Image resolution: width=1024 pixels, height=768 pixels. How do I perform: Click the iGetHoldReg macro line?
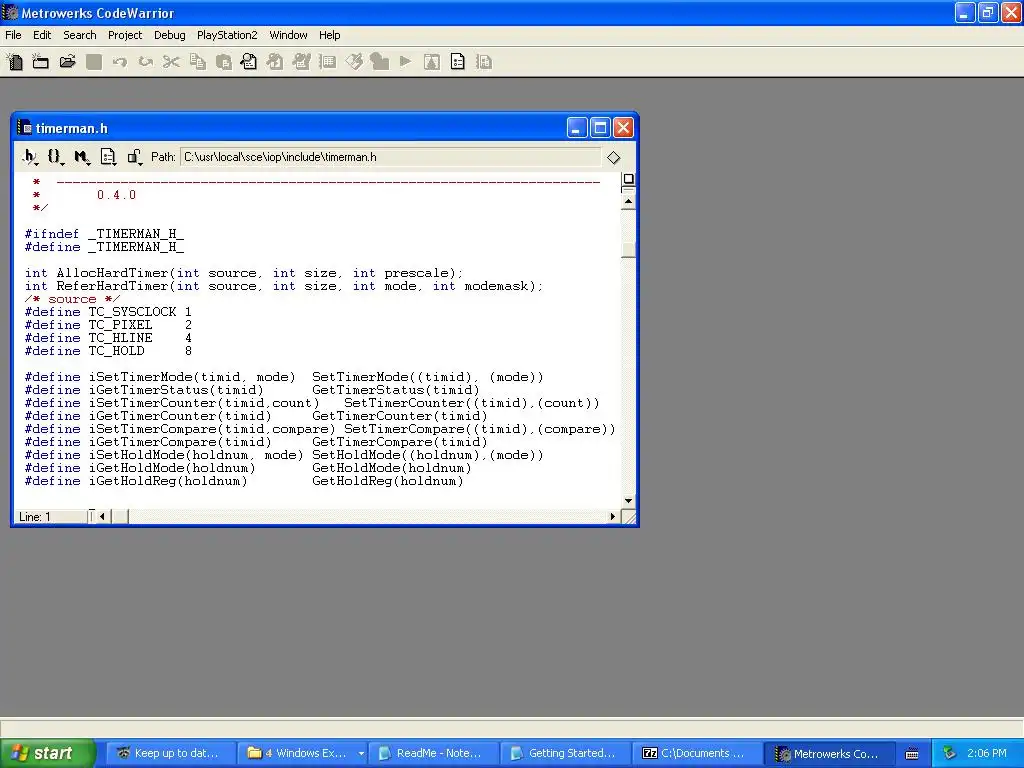[244, 481]
